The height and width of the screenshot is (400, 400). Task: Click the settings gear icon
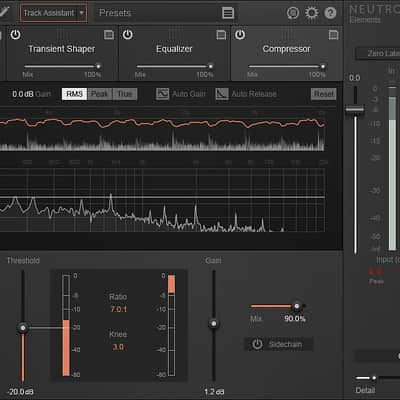(312, 13)
